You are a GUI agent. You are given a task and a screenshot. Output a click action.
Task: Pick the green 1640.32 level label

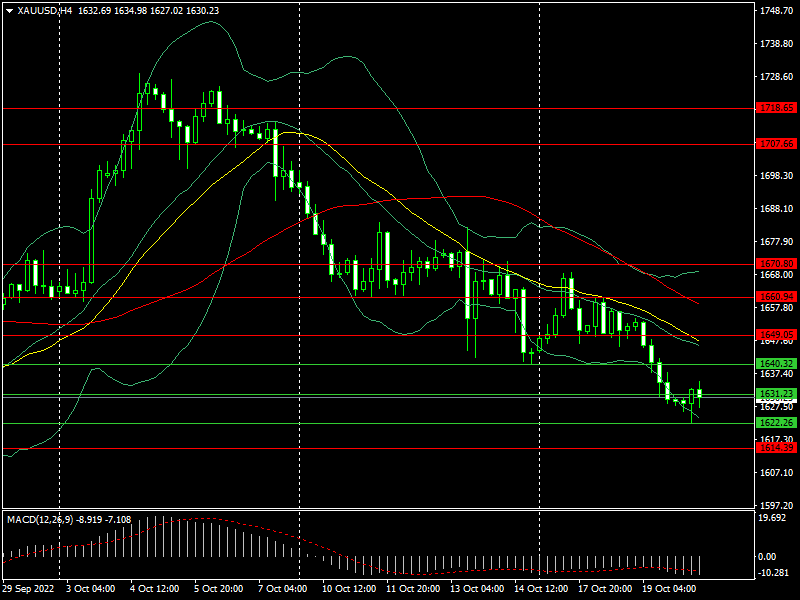(777, 364)
